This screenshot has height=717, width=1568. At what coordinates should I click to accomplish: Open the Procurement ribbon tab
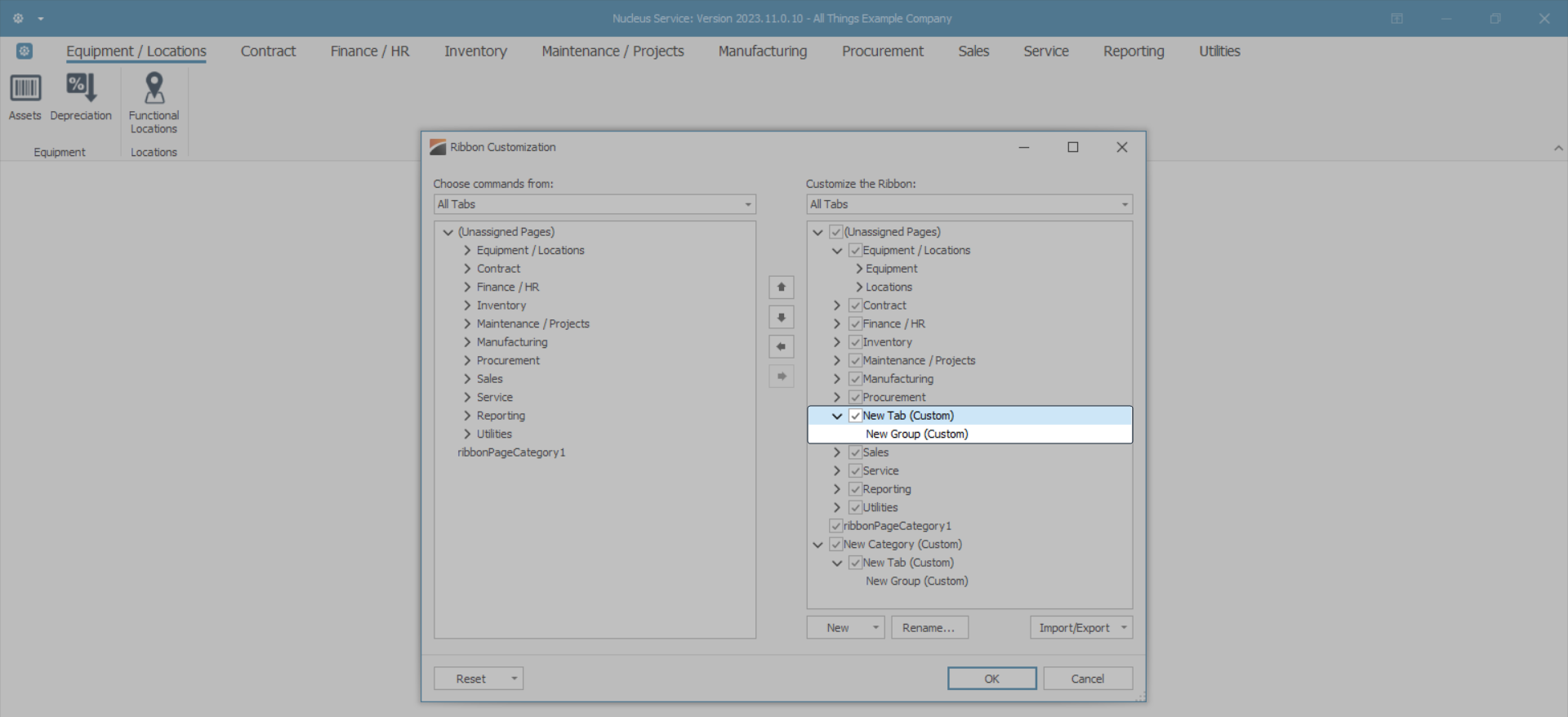pyautogui.click(x=883, y=51)
